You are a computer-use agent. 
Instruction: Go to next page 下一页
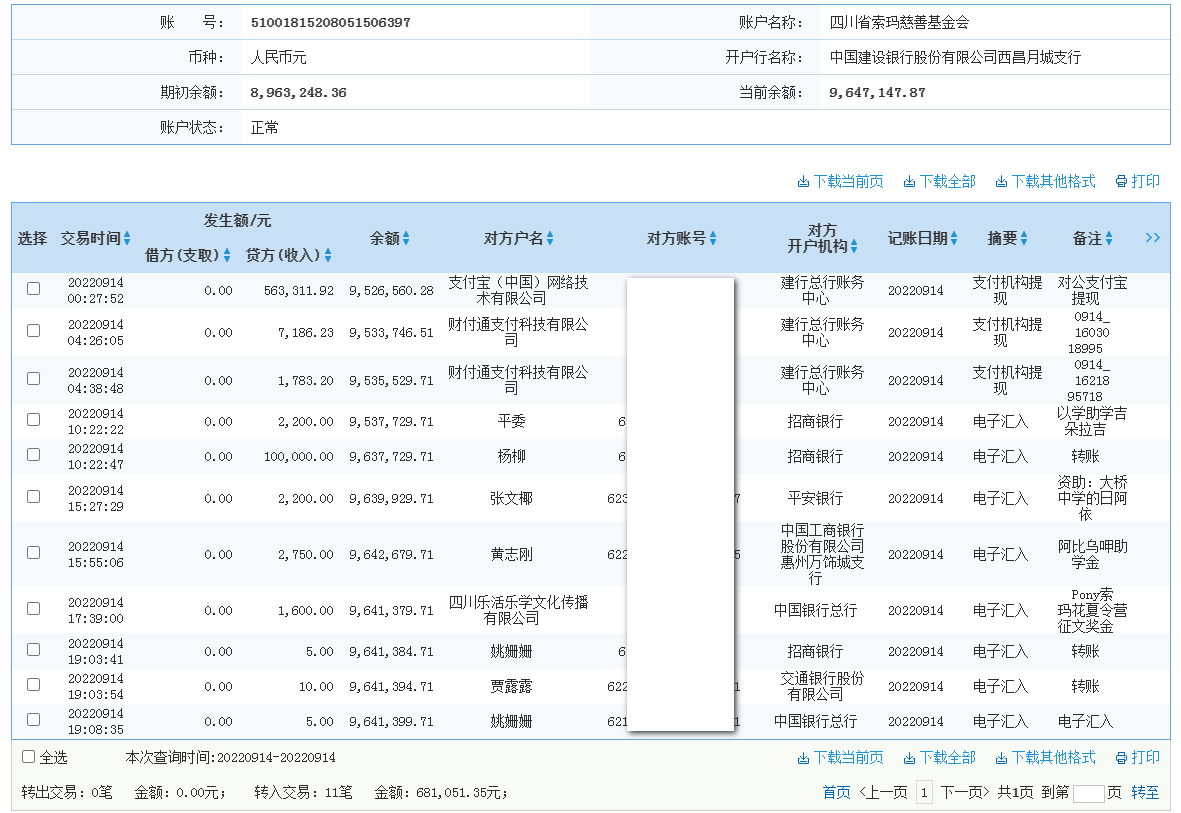tap(965, 793)
